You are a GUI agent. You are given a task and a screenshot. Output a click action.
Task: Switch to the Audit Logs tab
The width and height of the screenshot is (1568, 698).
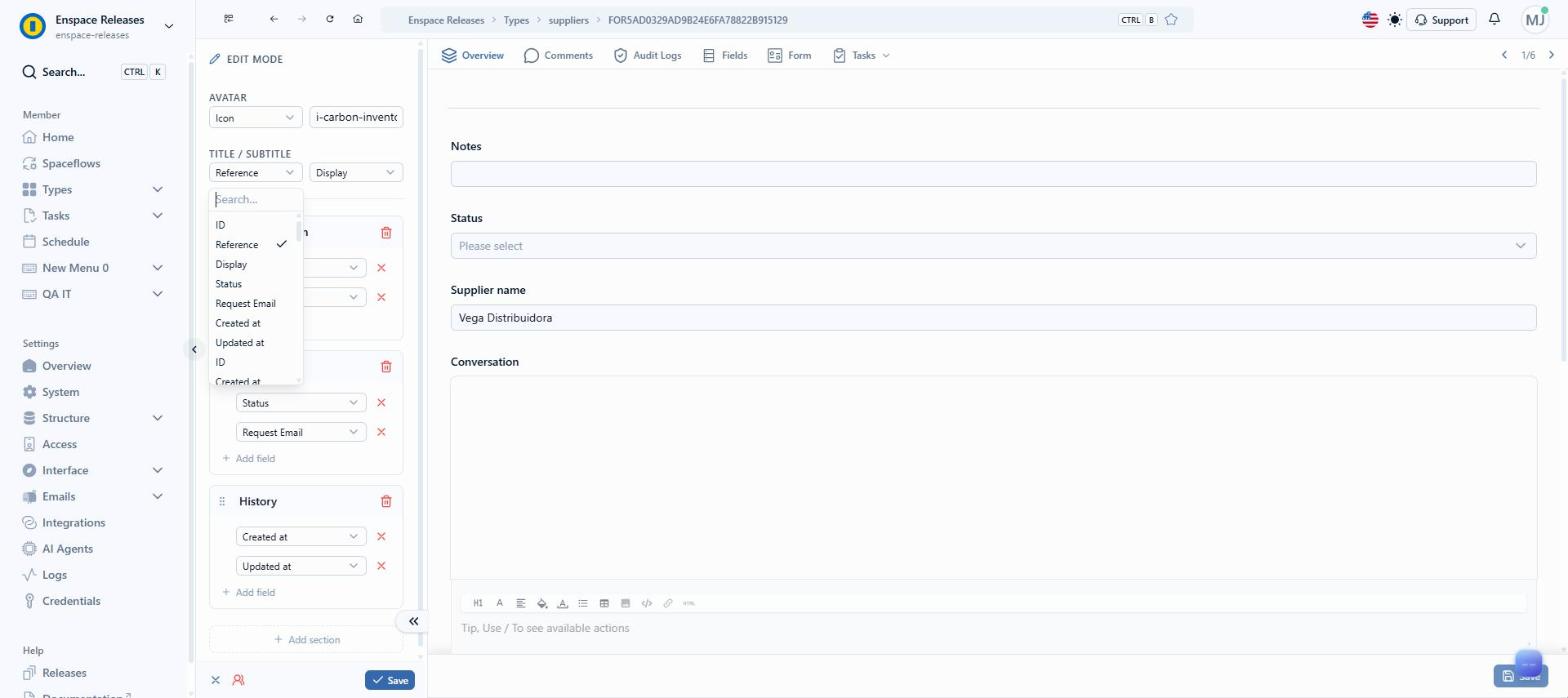coord(647,56)
